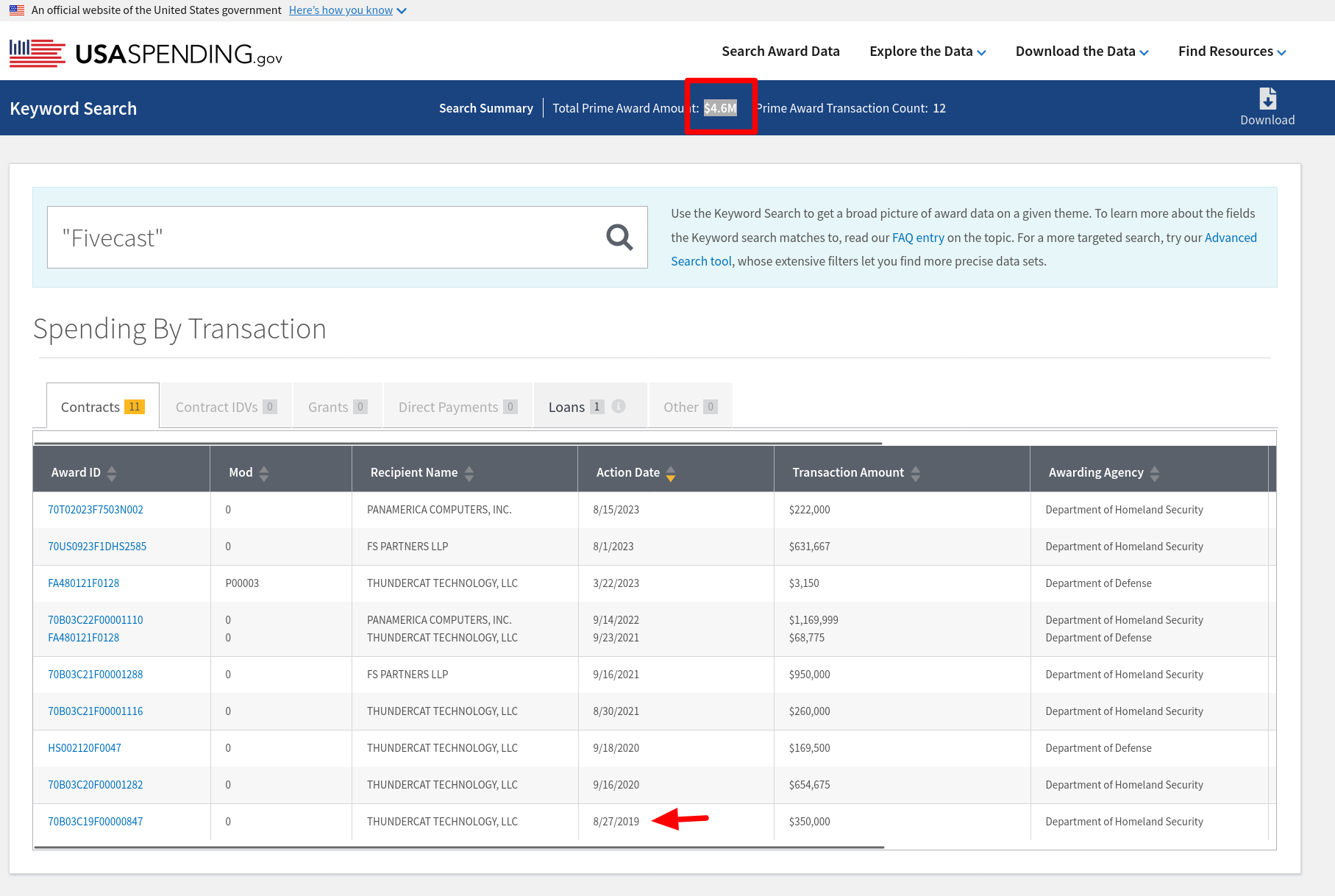Sort by Awarding Agency column arrows
The width and height of the screenshot is (1335, 896).
[1155, 473]
